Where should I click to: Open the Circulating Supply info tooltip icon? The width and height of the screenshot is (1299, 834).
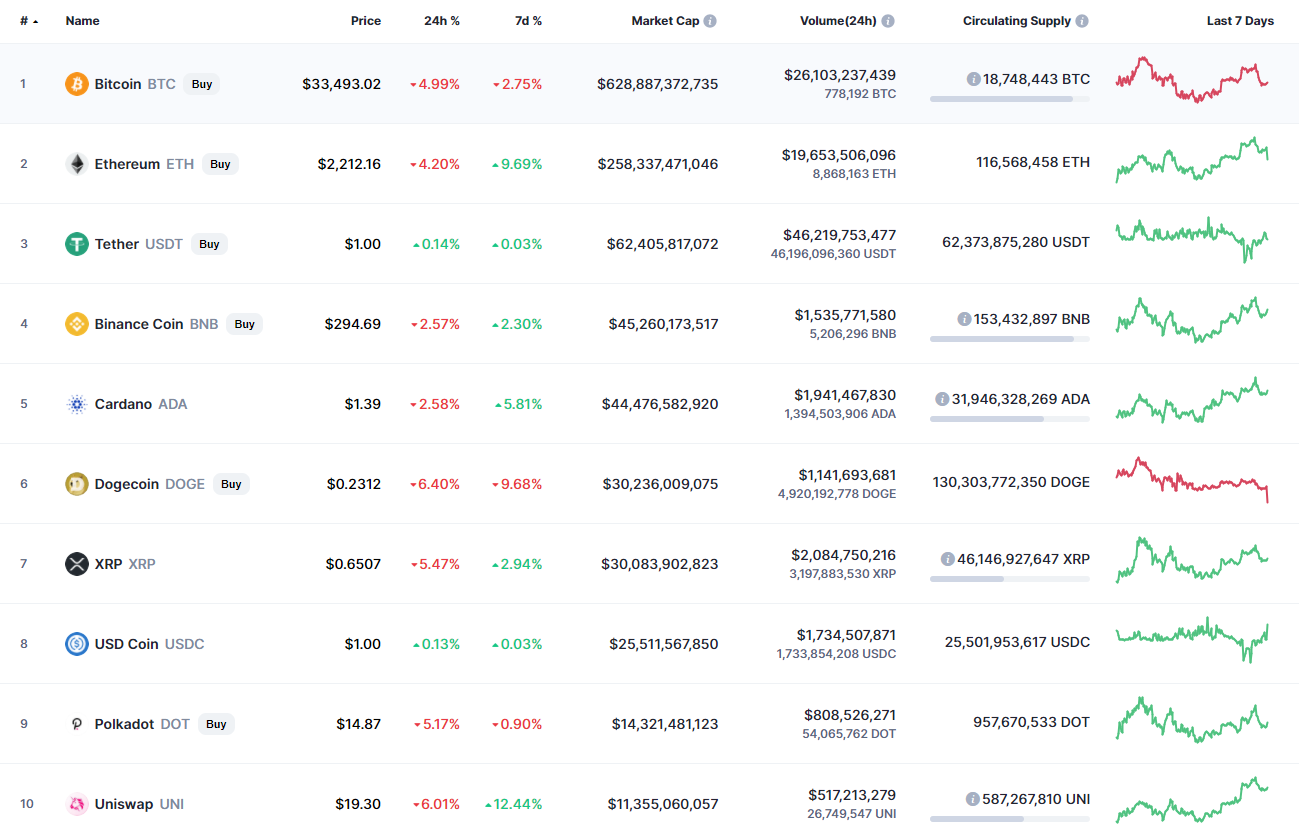click(x=1082, y=21)
